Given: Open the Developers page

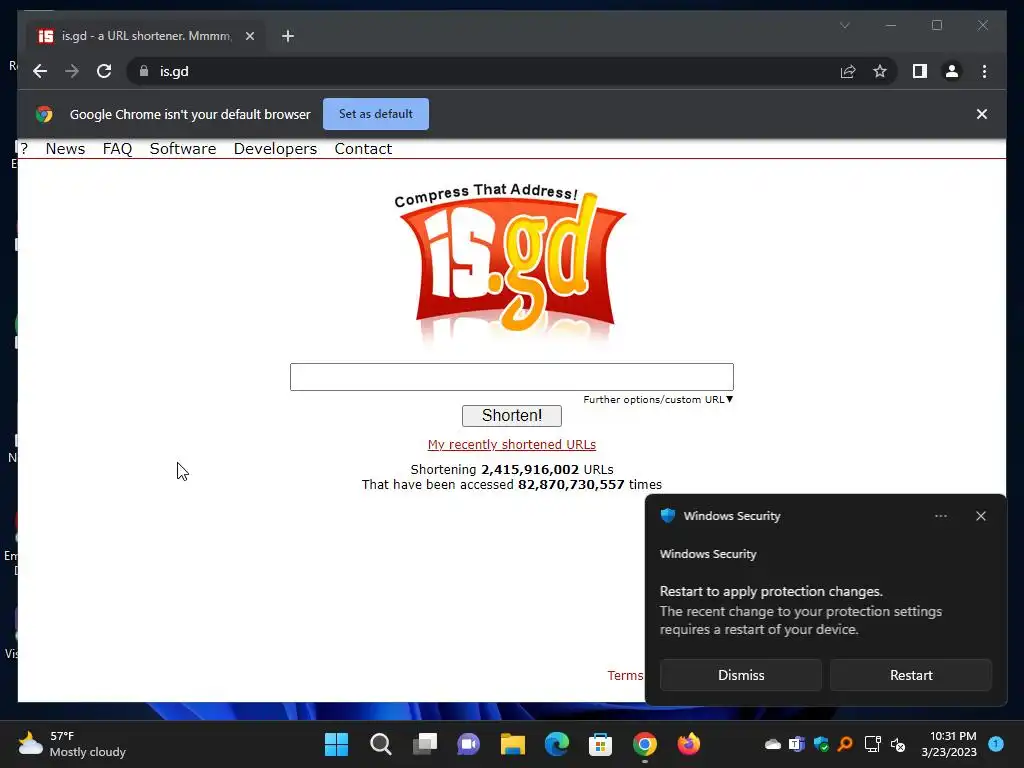Looking at the screenshot, I should 275,149.
